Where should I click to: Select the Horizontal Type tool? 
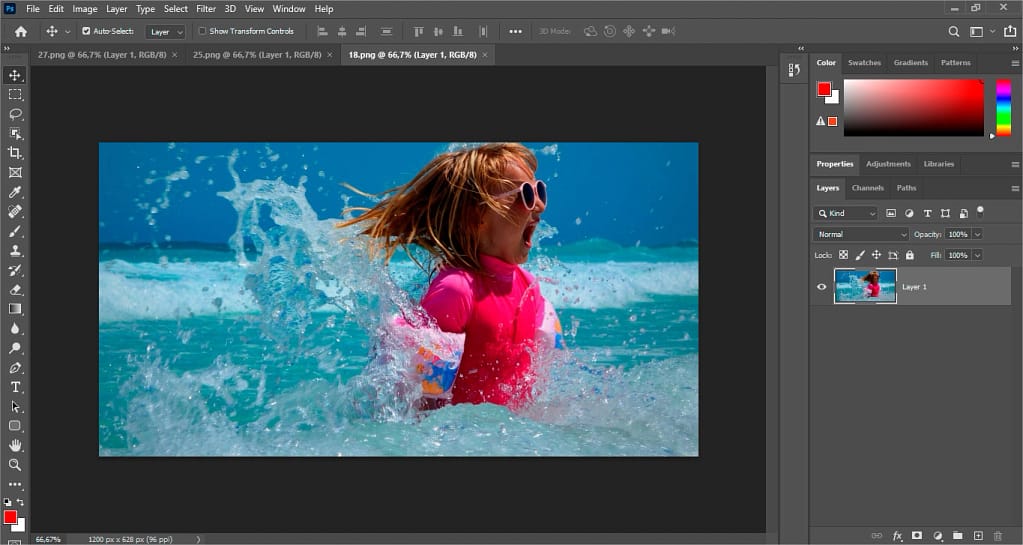[x=15, y=387]
